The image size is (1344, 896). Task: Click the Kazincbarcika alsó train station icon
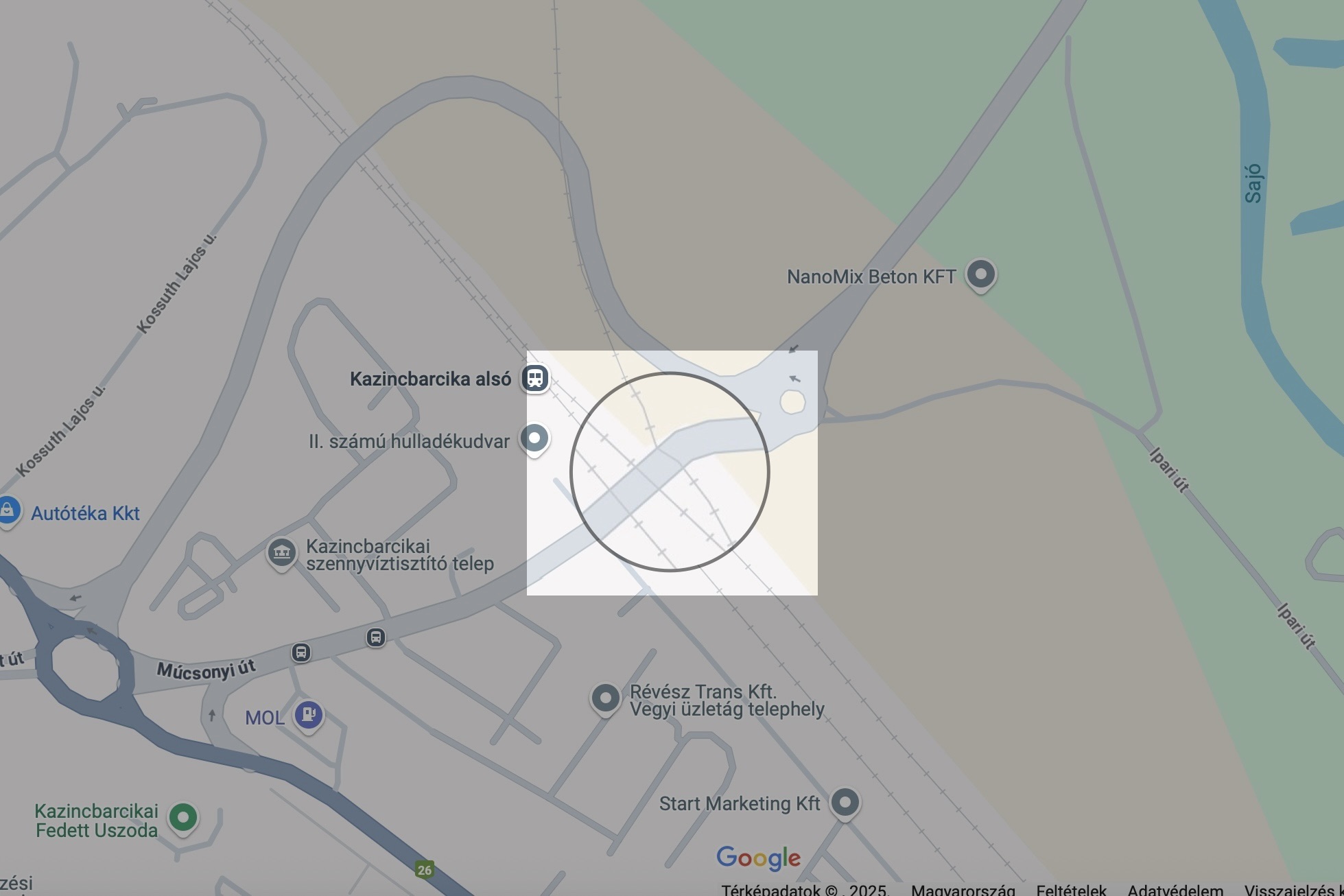coord(535,378)
